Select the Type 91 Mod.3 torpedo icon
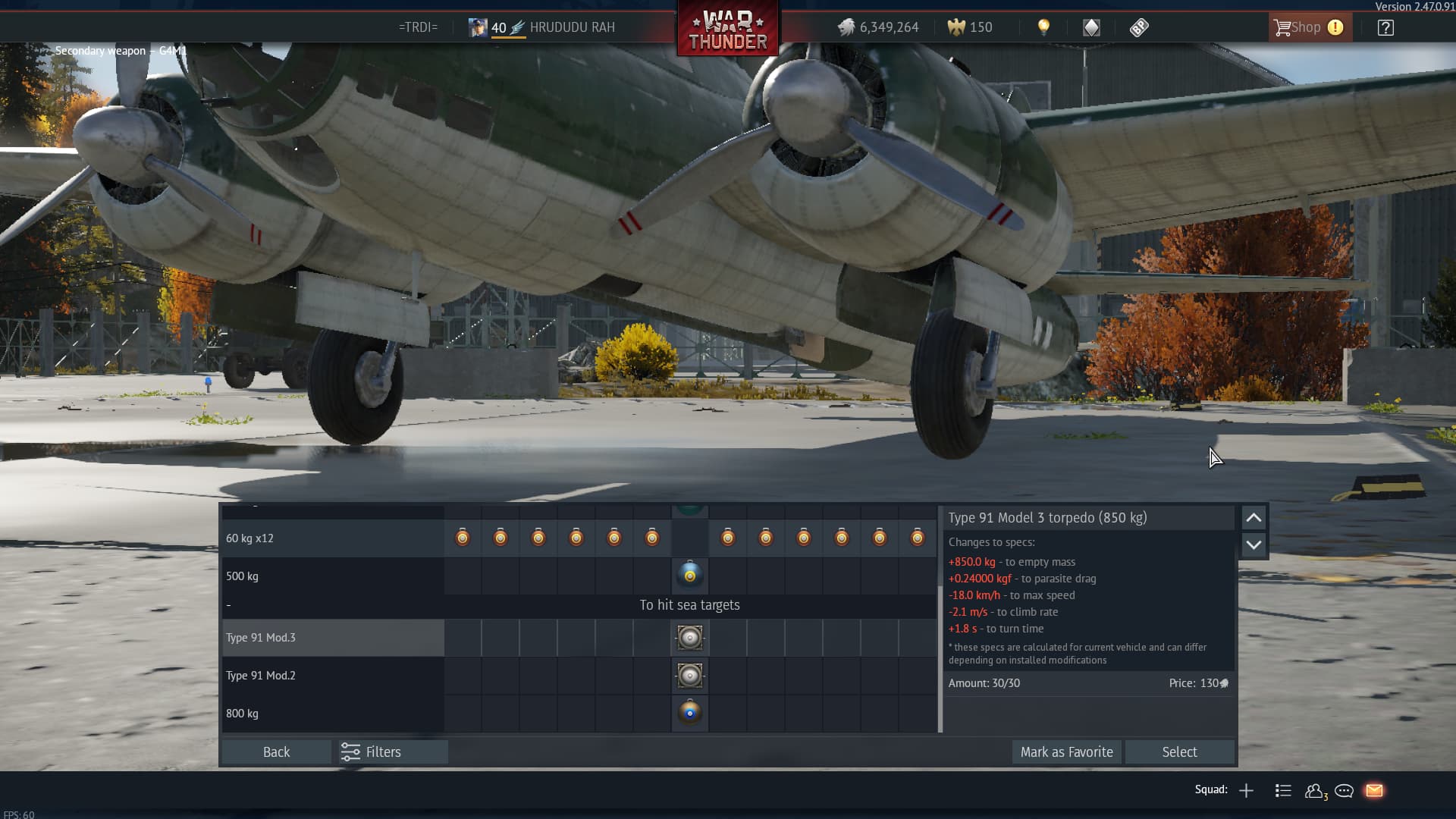The height and width of the screenshot is (819, 1456). point(690,638)
